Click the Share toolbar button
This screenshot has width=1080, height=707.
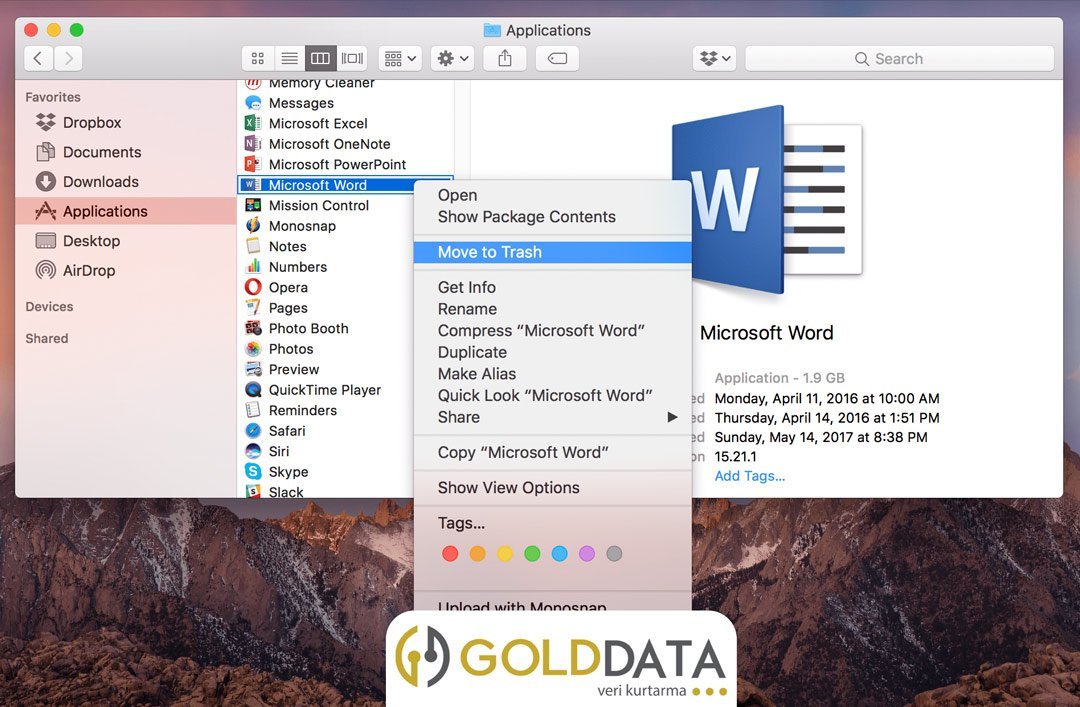[505, 59]
